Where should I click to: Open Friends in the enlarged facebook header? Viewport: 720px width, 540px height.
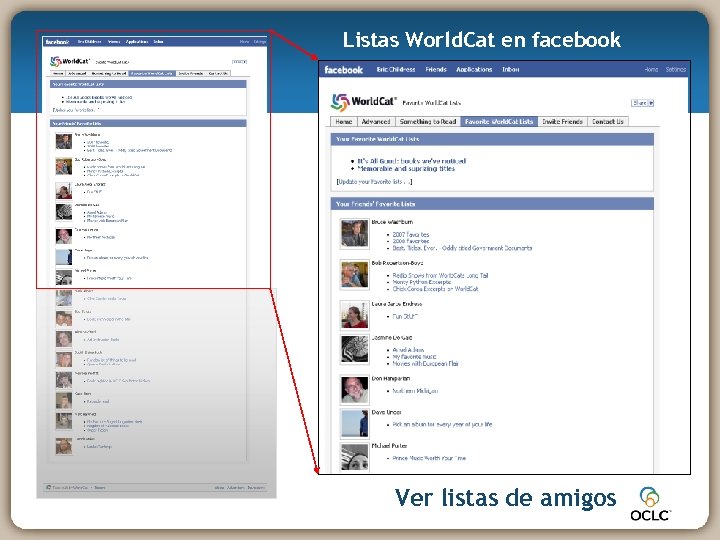click(436, 69)
